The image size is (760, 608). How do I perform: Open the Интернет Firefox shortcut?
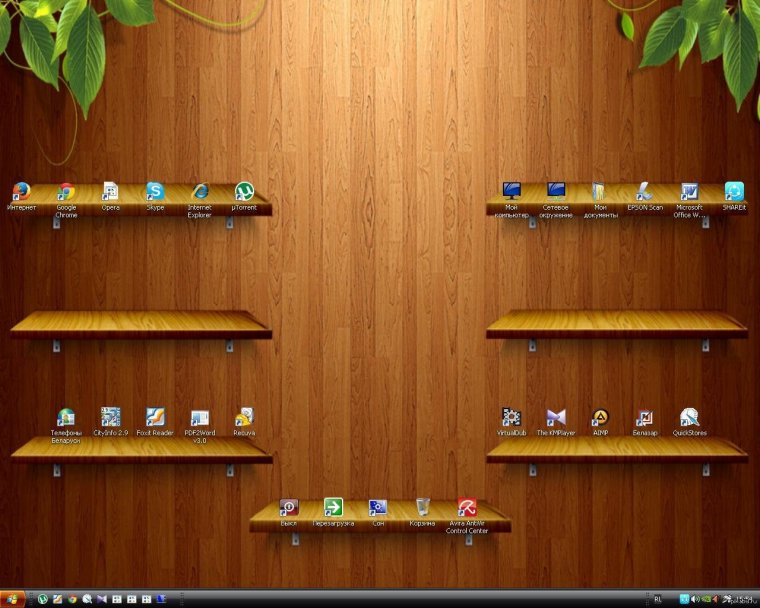click(21, 191)
